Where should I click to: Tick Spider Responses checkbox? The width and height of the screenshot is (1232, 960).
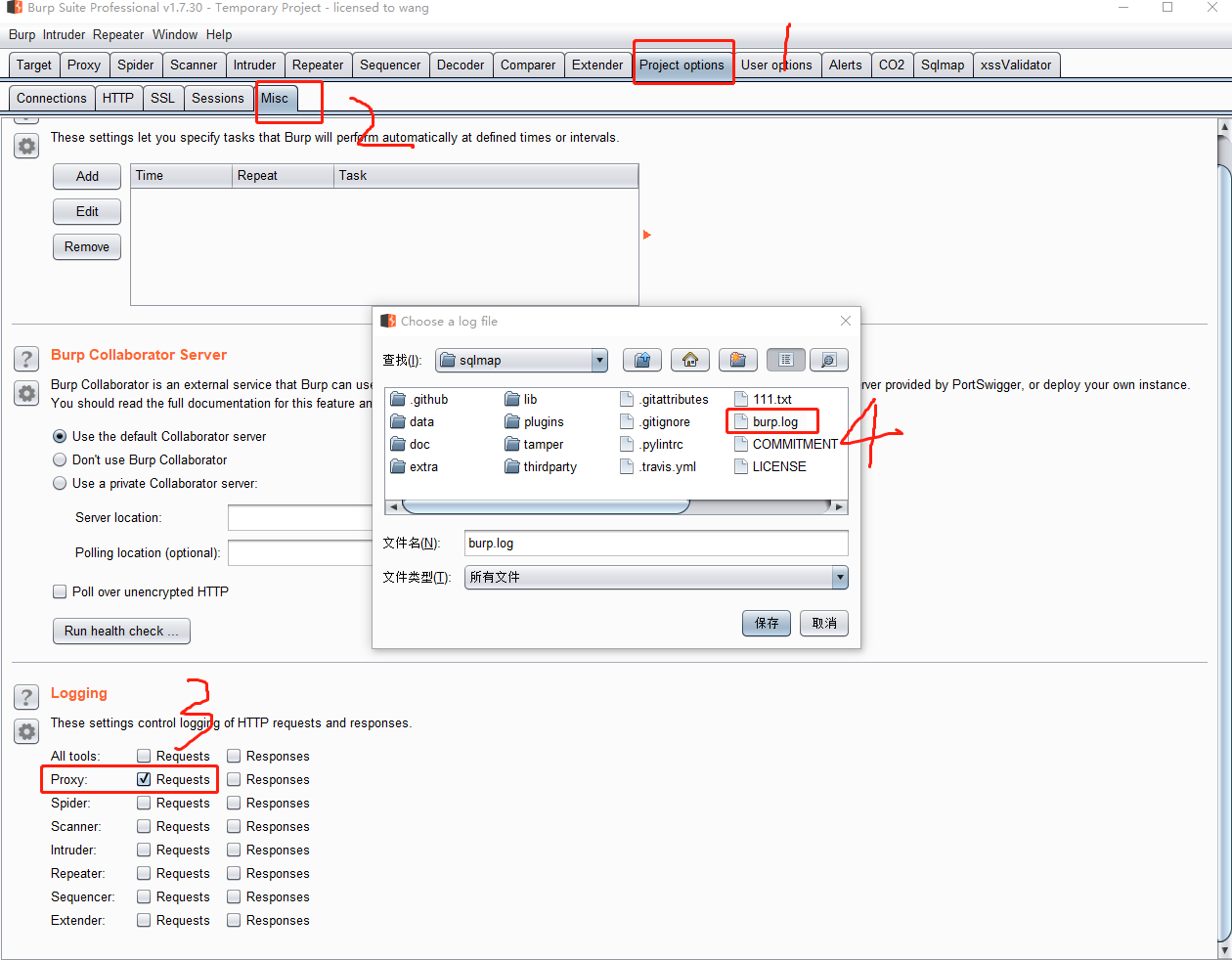(234, 803)
